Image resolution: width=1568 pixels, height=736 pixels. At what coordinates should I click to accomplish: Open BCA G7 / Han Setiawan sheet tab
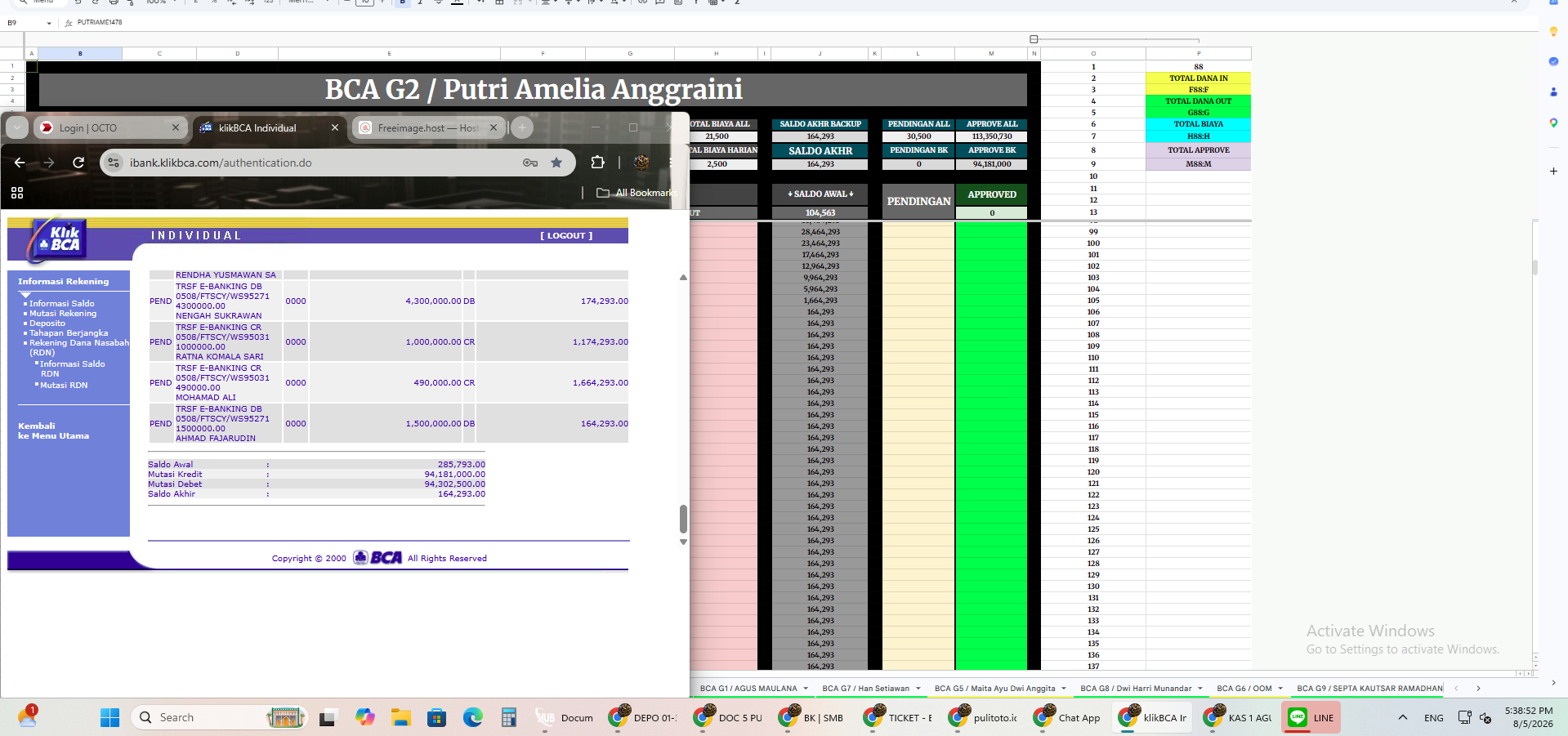(865, 689)
